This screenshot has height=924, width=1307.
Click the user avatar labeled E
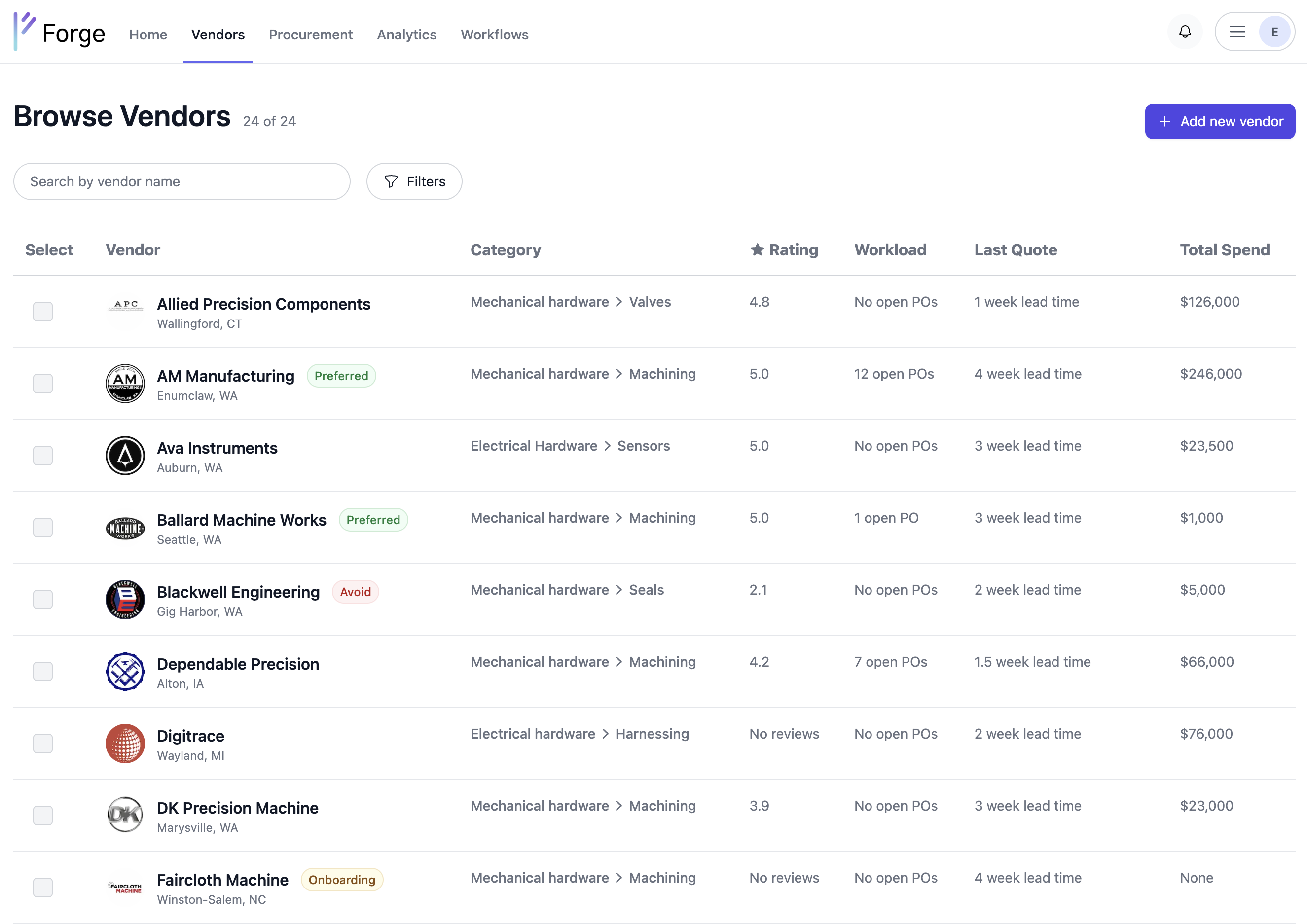tap(1274, 32)
